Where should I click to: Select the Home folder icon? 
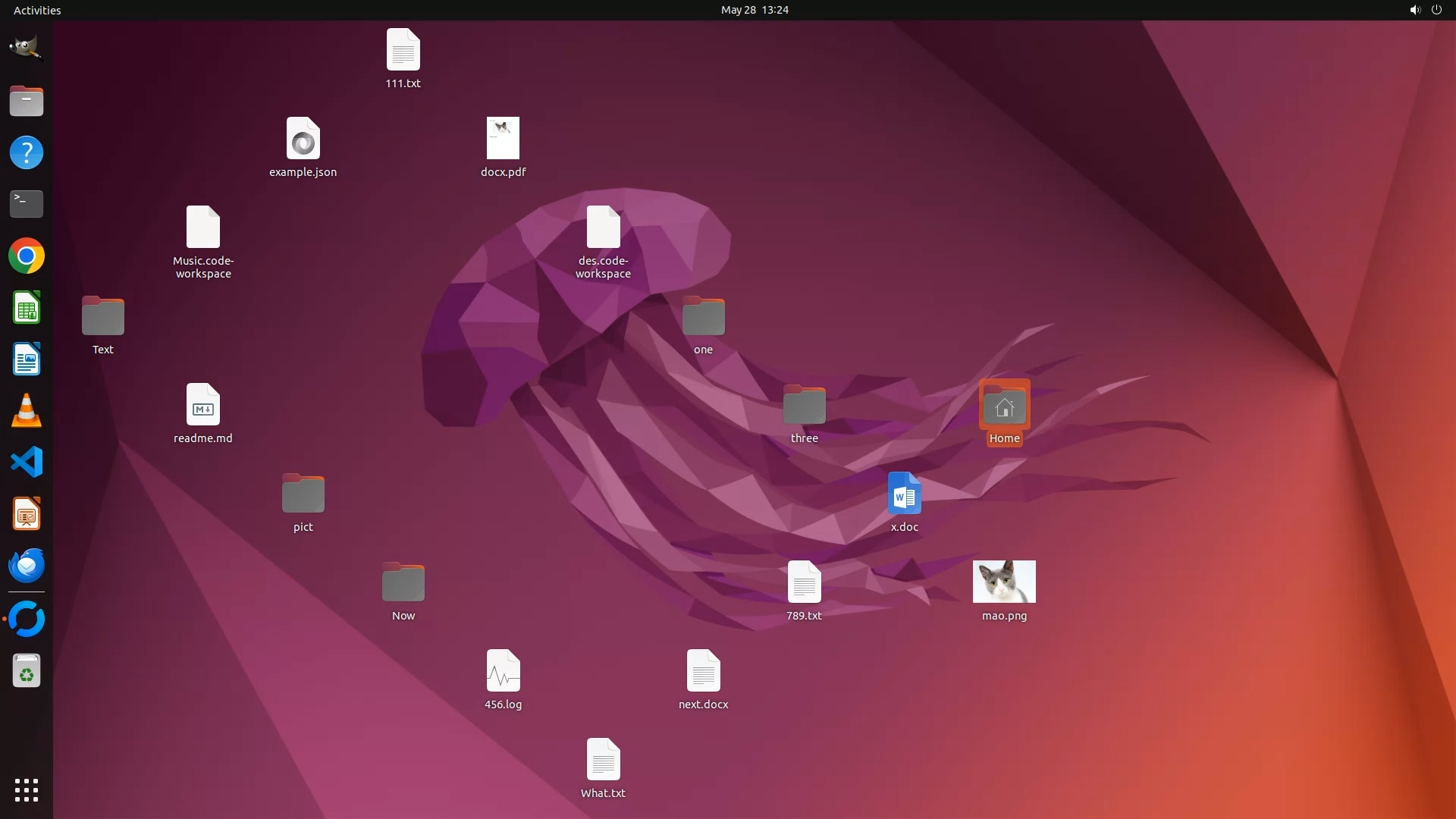click(1003, 406)
